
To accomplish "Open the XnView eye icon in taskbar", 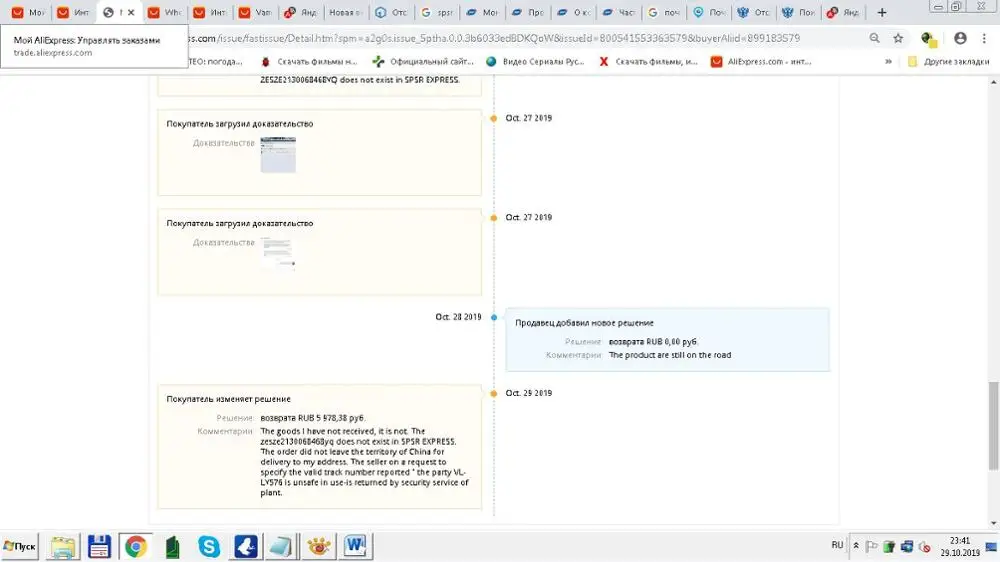I will coord(318,547).
